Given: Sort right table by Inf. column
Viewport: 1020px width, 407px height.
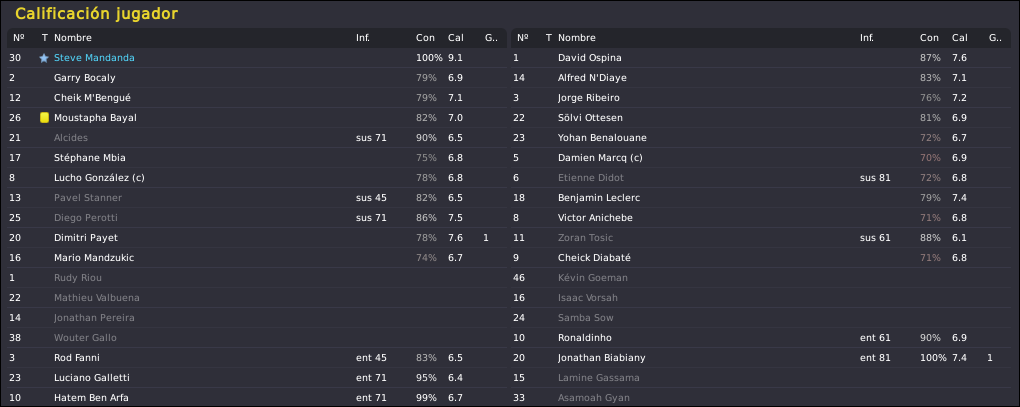Looking at the screenshot, I should 866,38.
